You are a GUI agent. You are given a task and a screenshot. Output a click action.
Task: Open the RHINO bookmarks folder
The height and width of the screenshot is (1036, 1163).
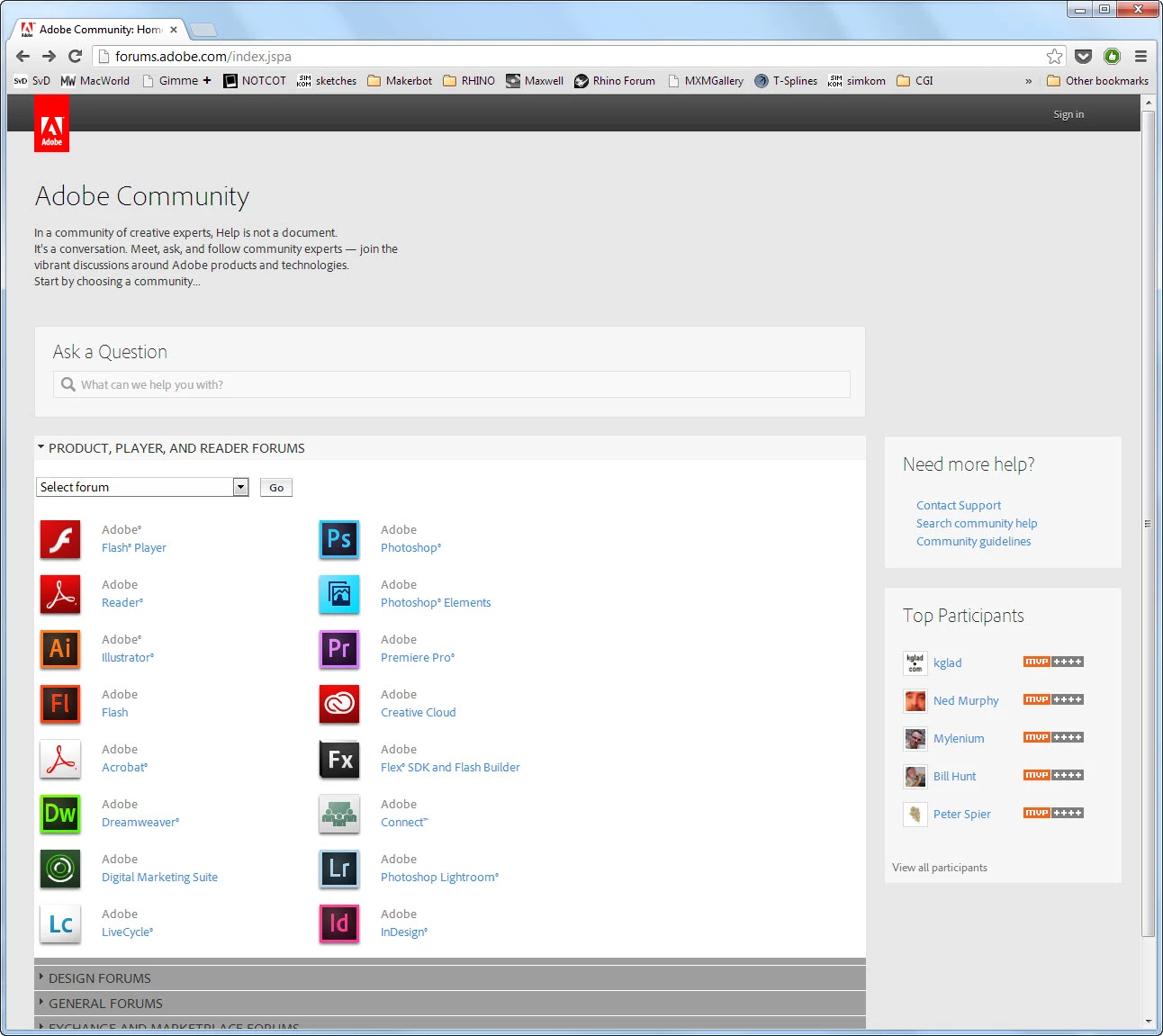[469, 81]
